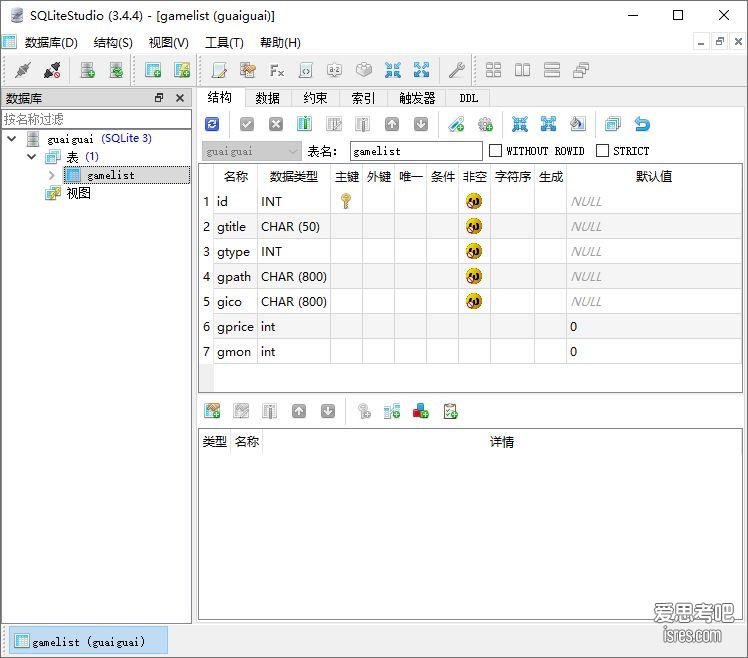Click 表名 gamelist input field
The height and width of the screenshot is (658, 748).
416,151
